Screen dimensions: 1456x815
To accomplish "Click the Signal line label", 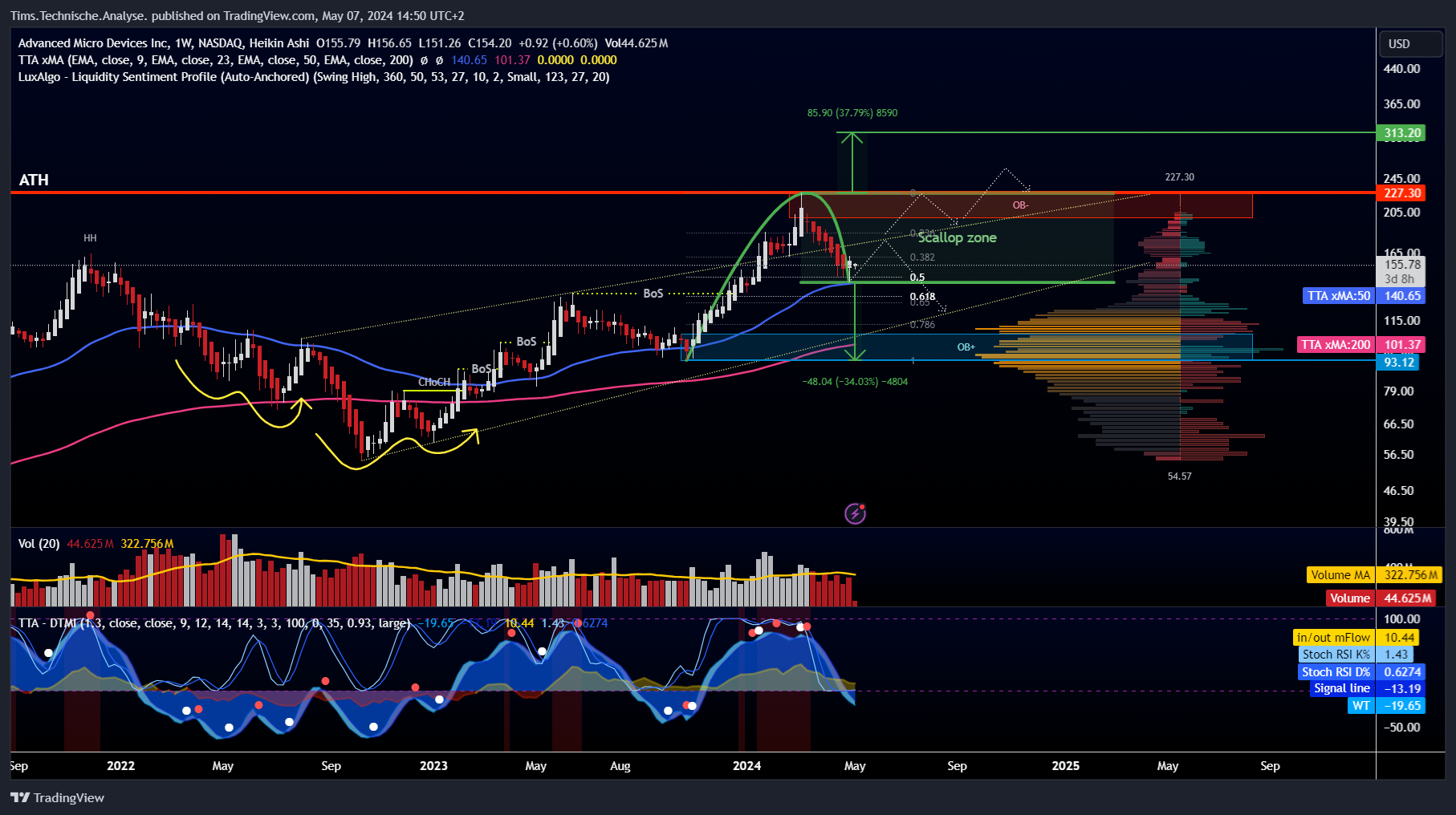I will pyautogui.click(x=1342, y=688).
